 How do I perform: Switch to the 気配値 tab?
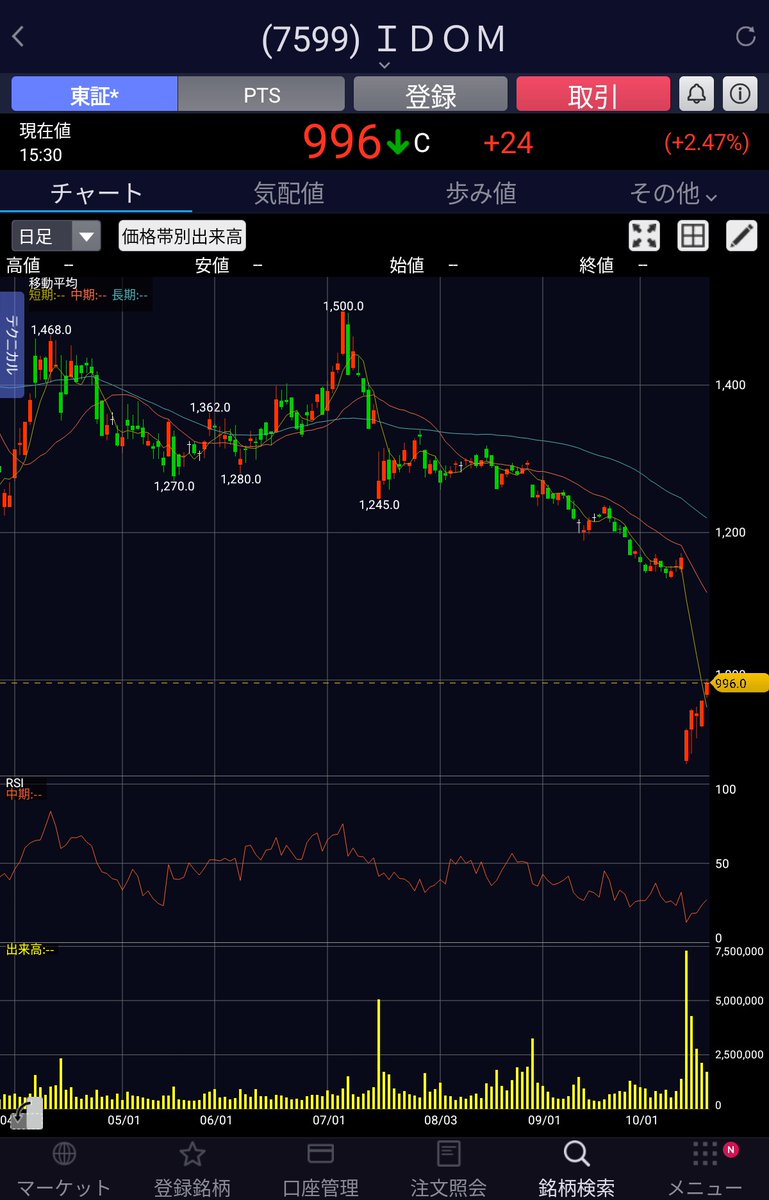[288, 193]
